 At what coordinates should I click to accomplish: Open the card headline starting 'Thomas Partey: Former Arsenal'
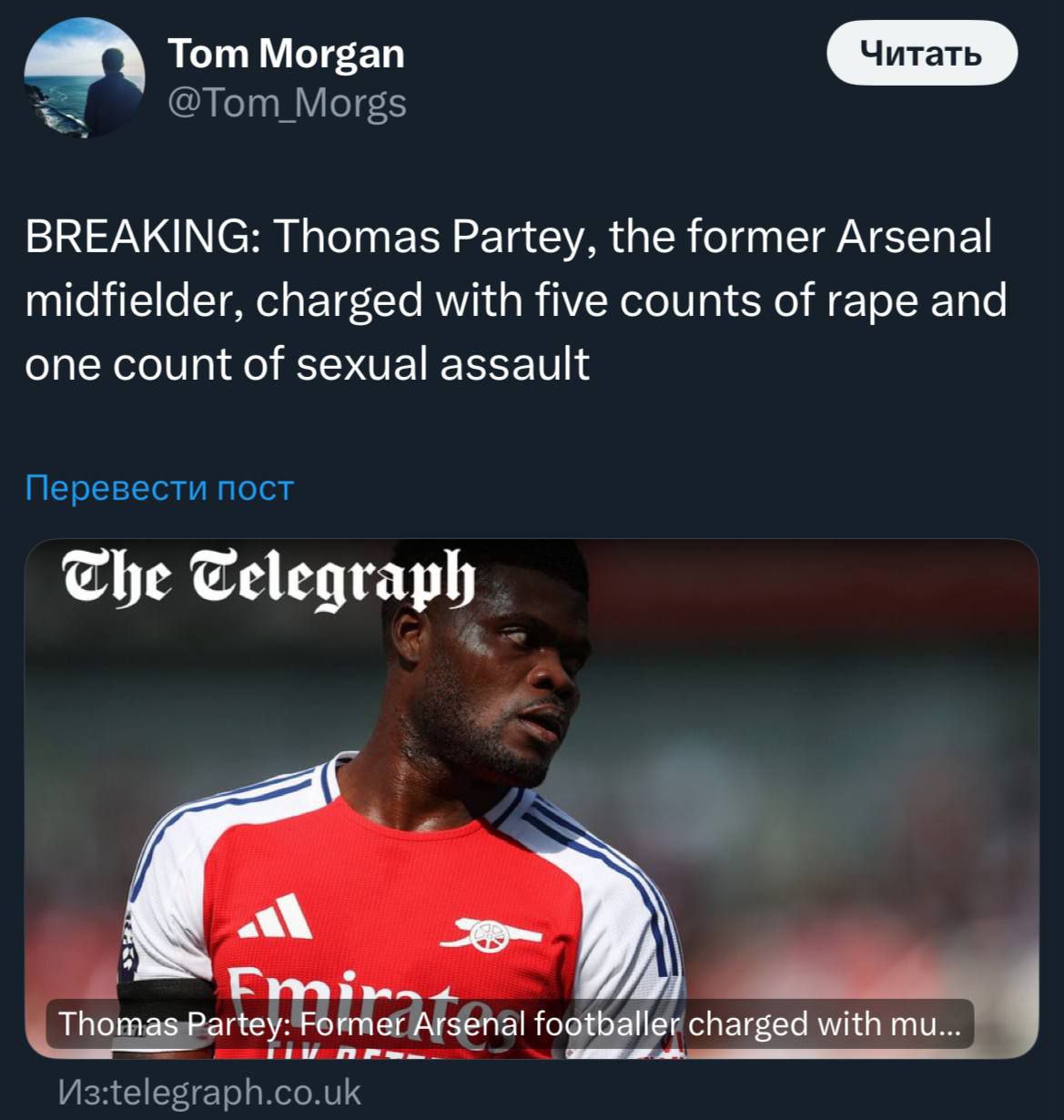pos(509,1024)
